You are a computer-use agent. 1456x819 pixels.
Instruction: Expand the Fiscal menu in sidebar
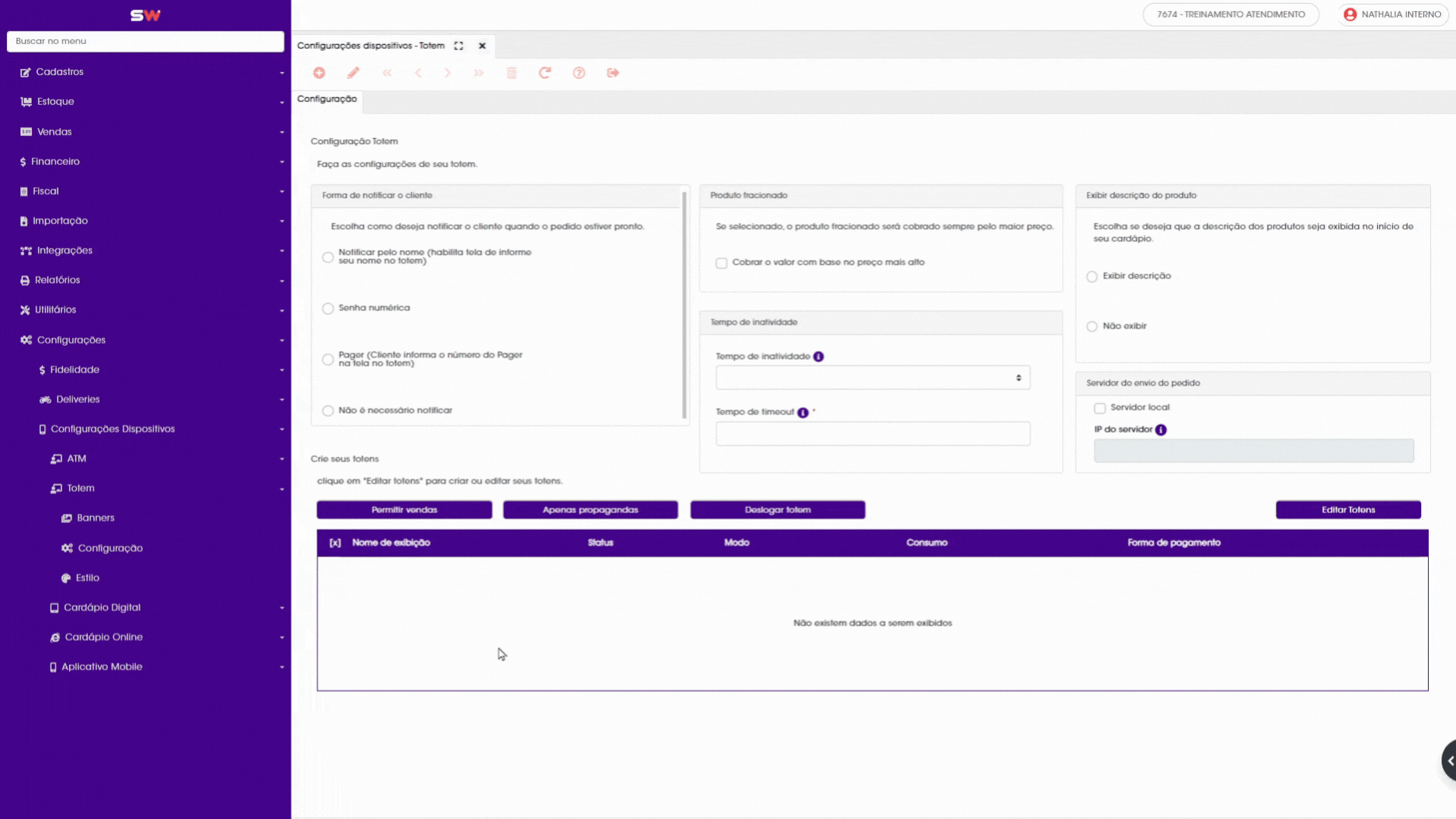pos(145,191)
